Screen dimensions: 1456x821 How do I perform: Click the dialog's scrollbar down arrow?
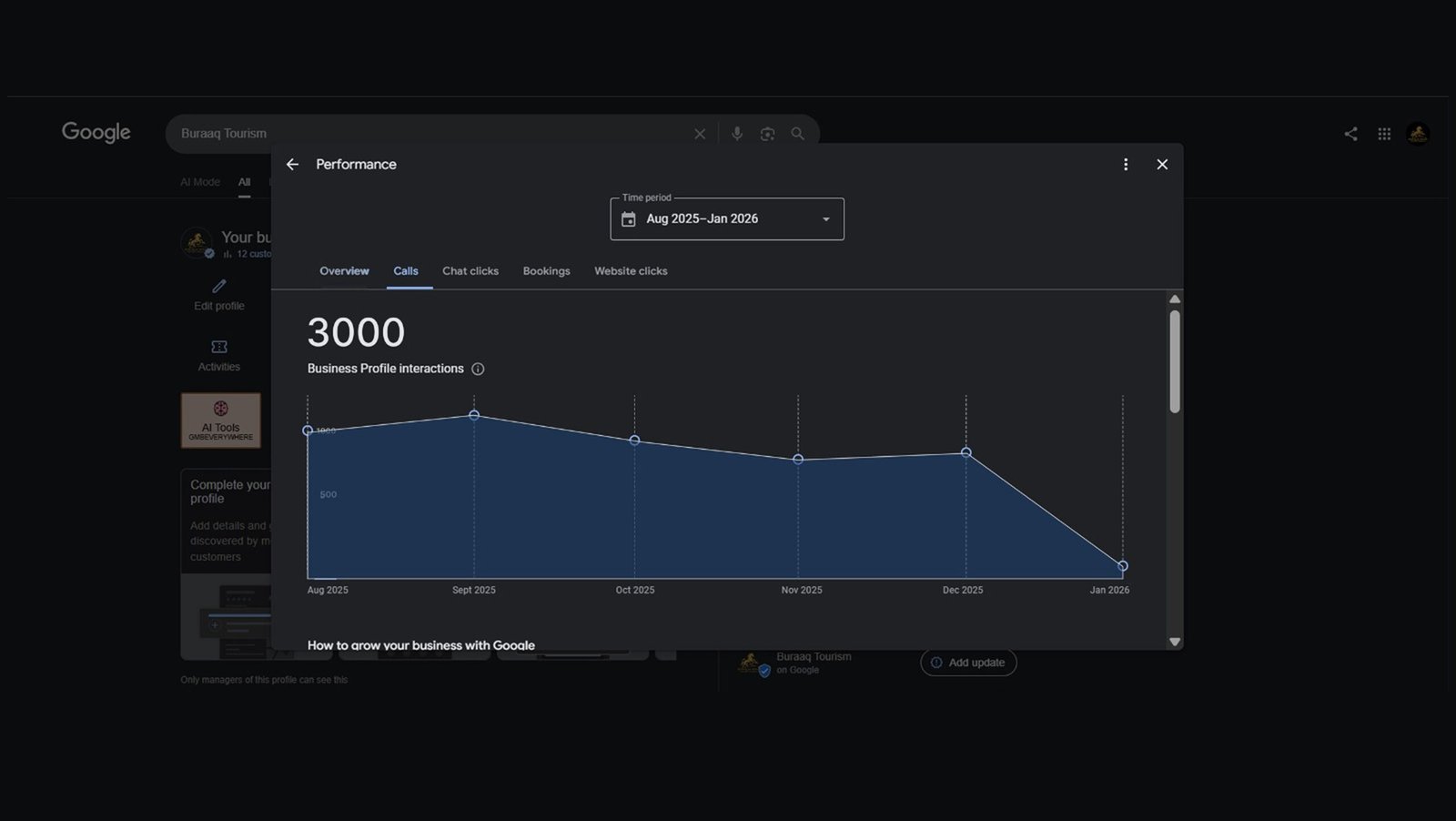[1175, 642]
